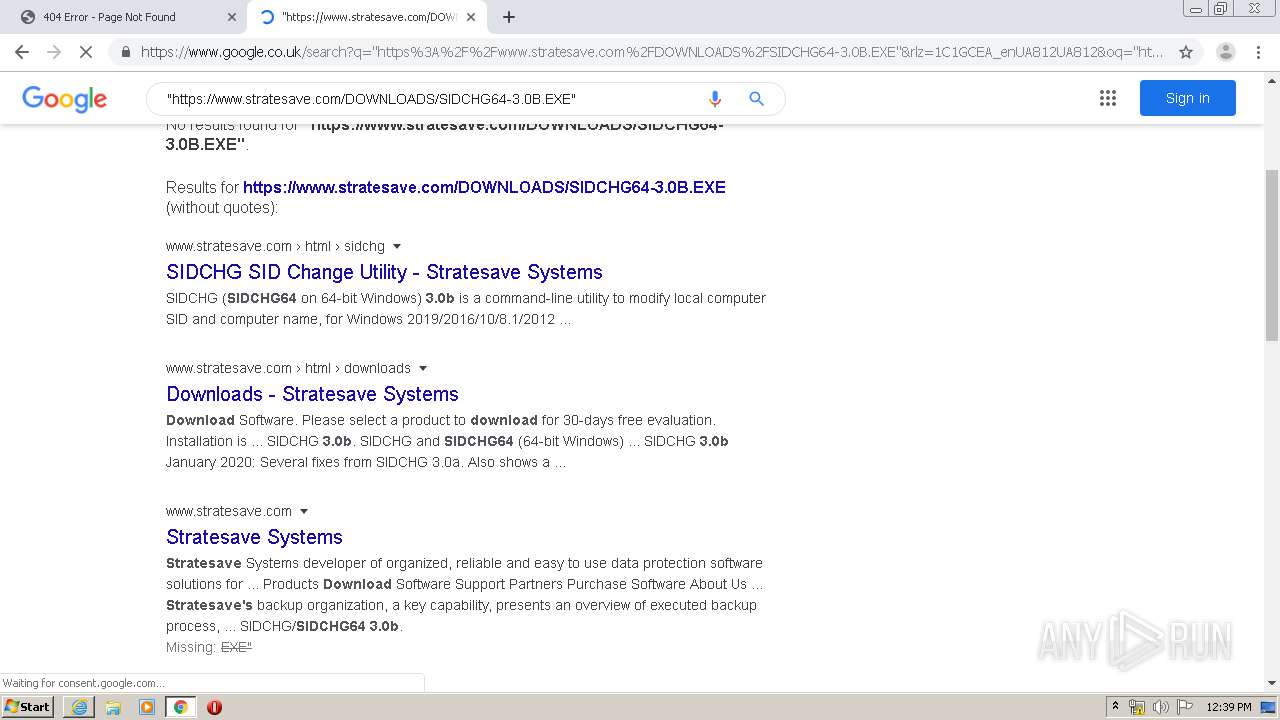Open Windows Explorer from taskbar
The width and height of the screenshot is (1280, 720).
[113, 707]
